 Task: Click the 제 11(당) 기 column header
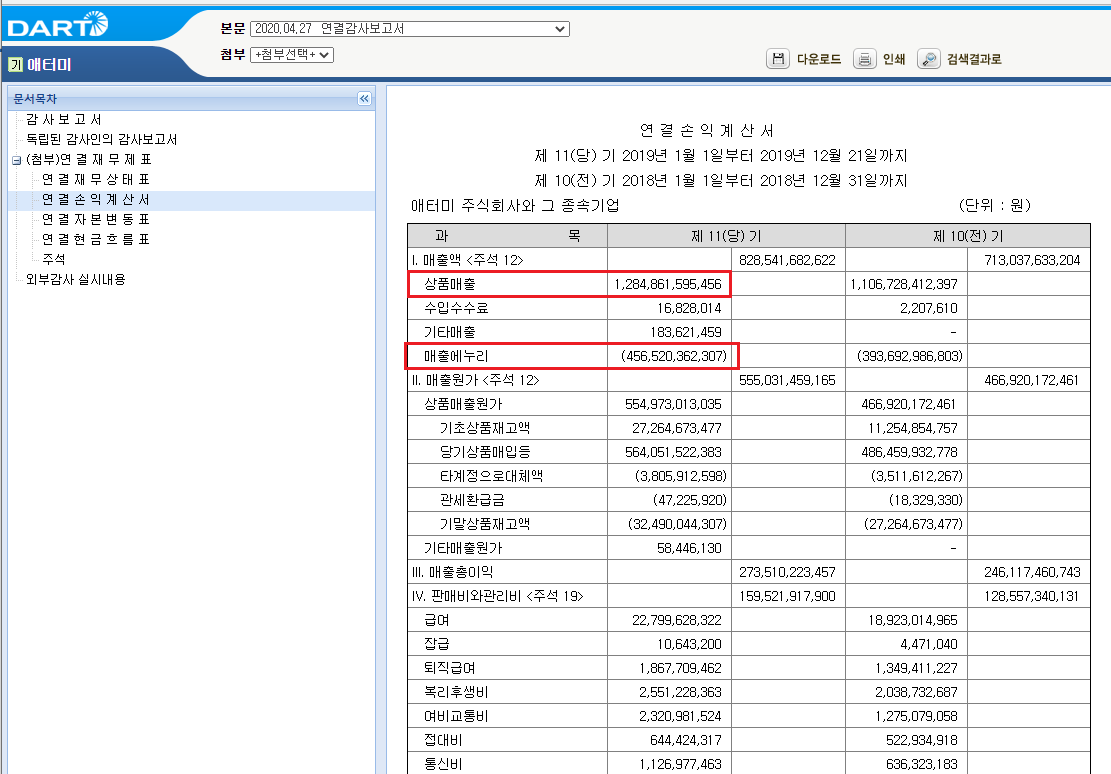click(726, 236)
